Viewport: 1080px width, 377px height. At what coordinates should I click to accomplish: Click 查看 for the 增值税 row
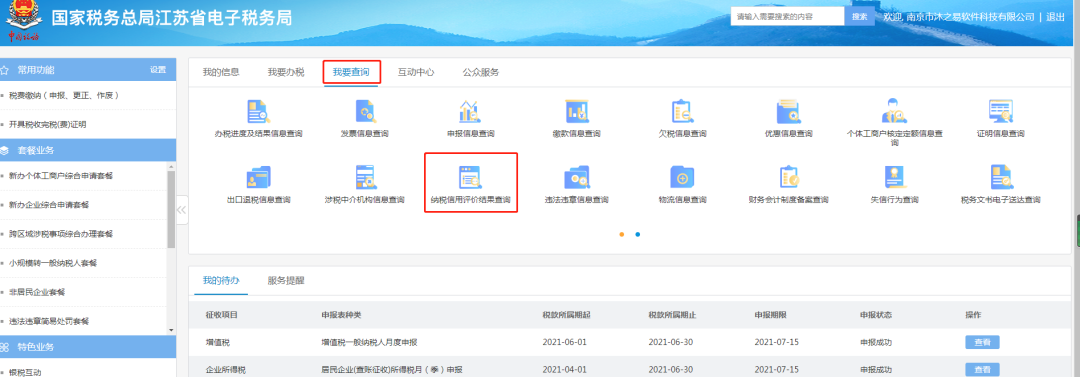[x=982, y=342]
